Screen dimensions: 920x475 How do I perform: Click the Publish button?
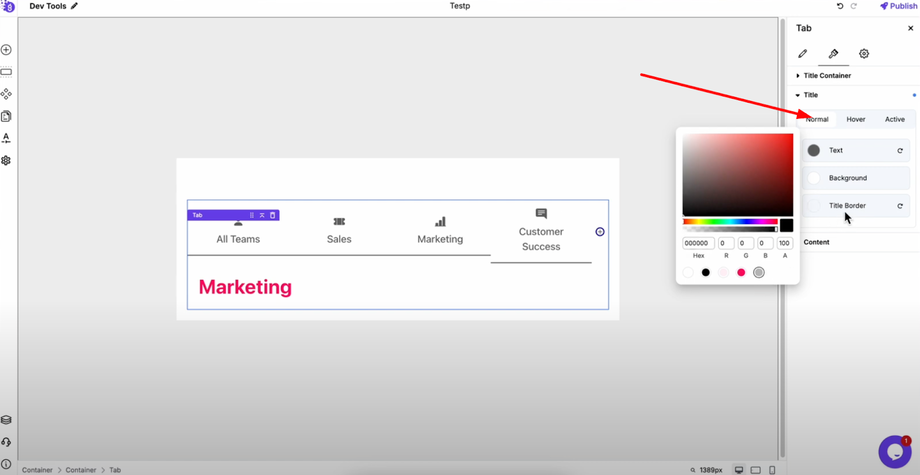pos(897,6)
